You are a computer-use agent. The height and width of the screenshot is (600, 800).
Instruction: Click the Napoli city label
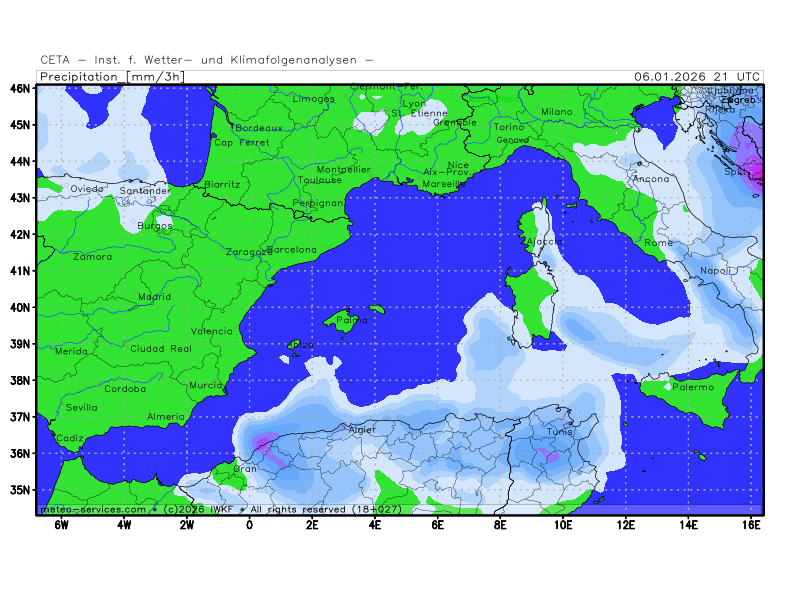(x=714, y=271)
